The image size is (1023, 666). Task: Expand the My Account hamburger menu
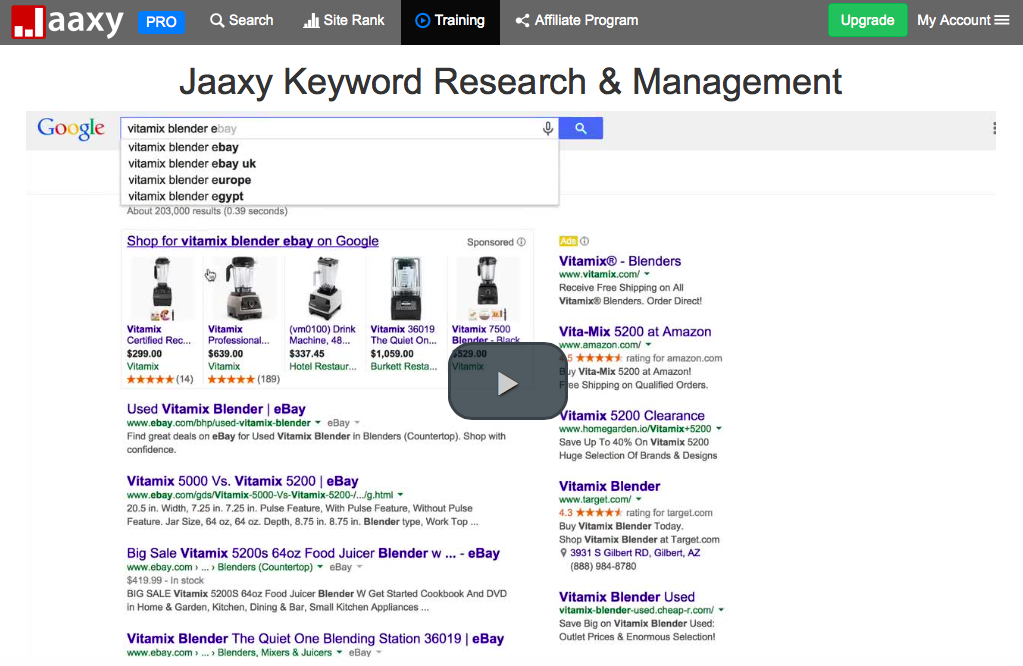[963, 20]
